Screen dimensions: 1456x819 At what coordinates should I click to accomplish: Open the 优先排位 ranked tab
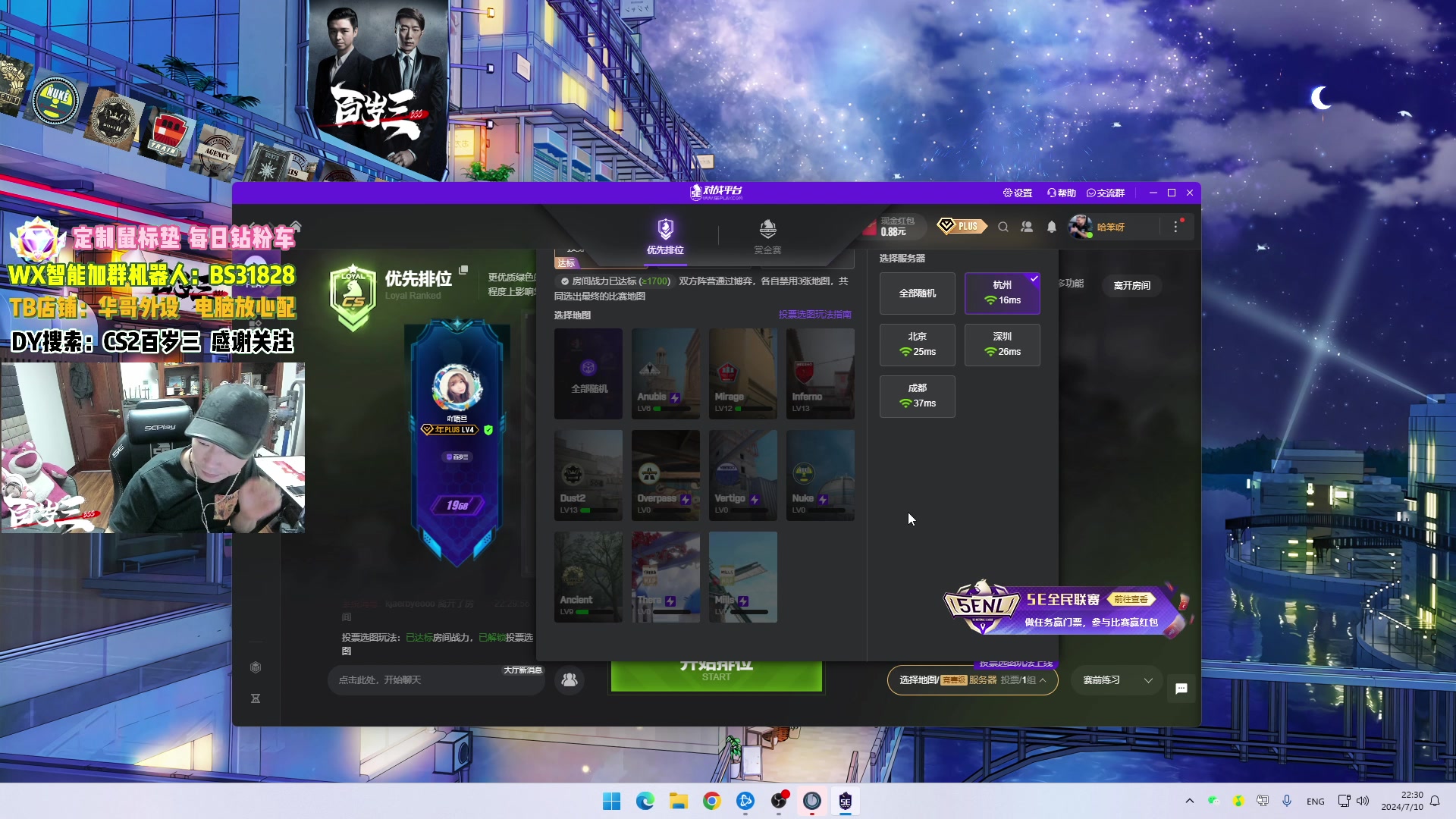click(x=665, y=237)
